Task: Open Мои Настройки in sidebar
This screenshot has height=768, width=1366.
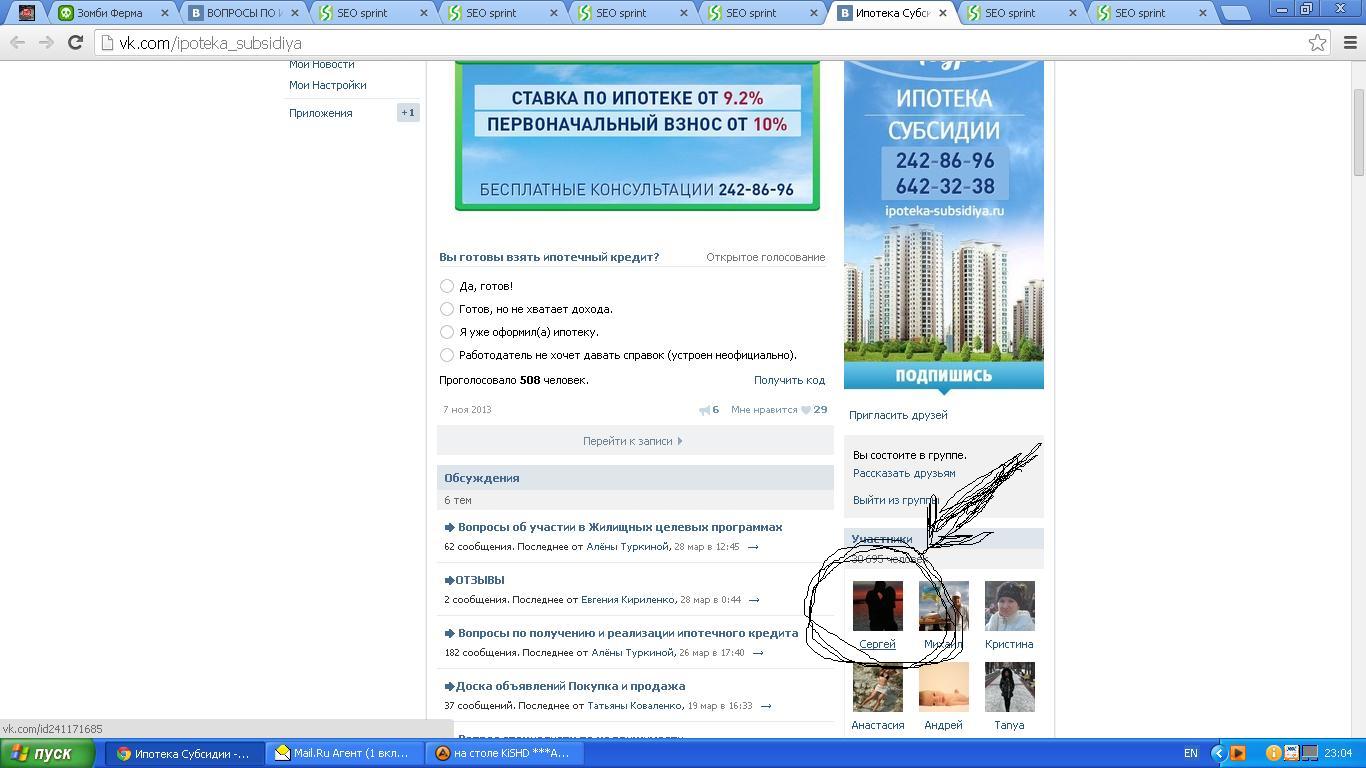Action: click(x=328, y=85)
